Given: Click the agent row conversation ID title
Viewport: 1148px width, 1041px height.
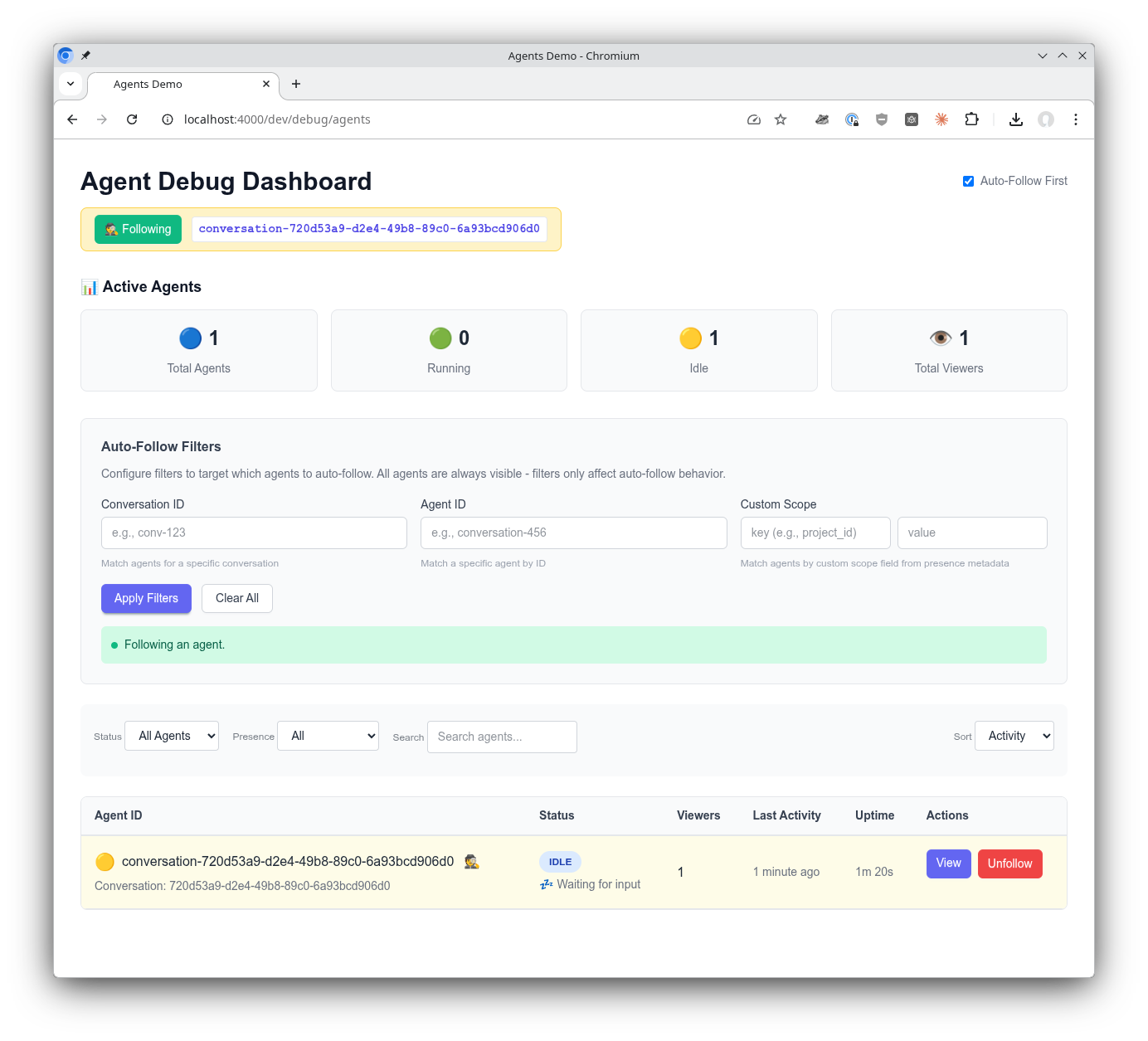Looking at the screenshot, I should click(x=288, y=861).
